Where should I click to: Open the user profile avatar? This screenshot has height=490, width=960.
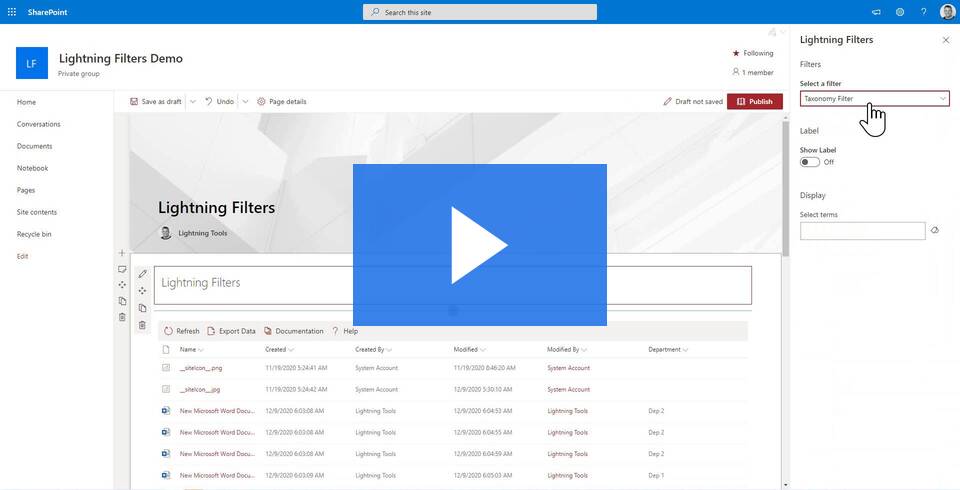click(x=947, y=12)
